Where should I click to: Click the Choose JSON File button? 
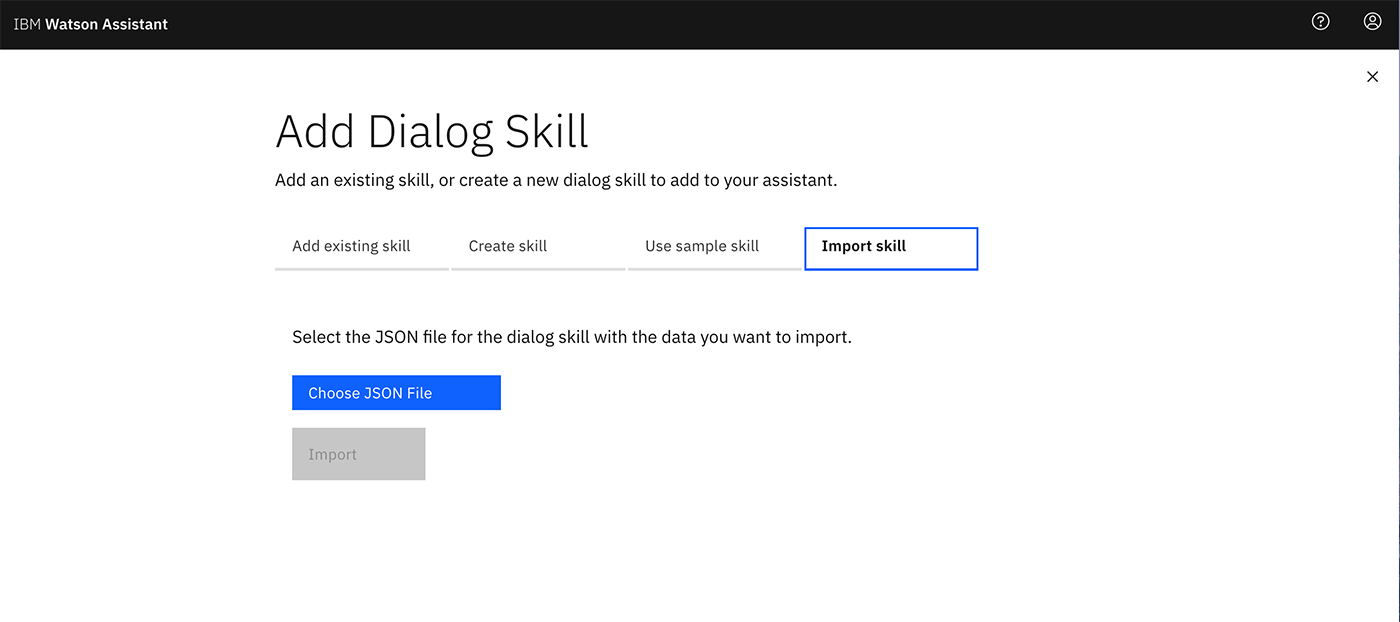396,393
